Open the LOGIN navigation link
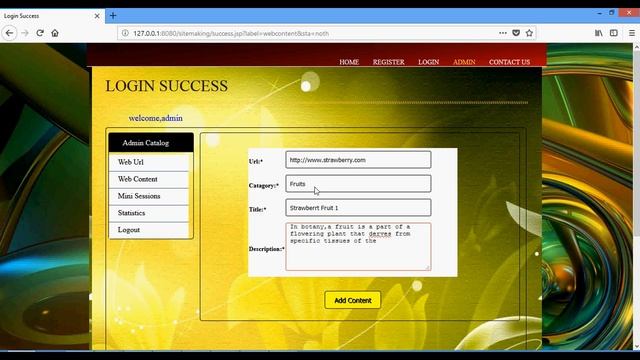640x360 pixels. coord(429,62)
